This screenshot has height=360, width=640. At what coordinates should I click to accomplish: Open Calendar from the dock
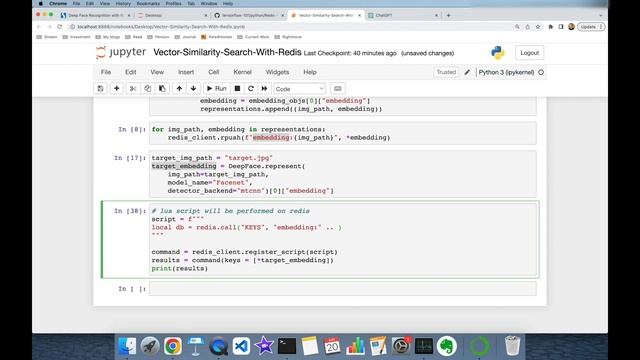332,346
